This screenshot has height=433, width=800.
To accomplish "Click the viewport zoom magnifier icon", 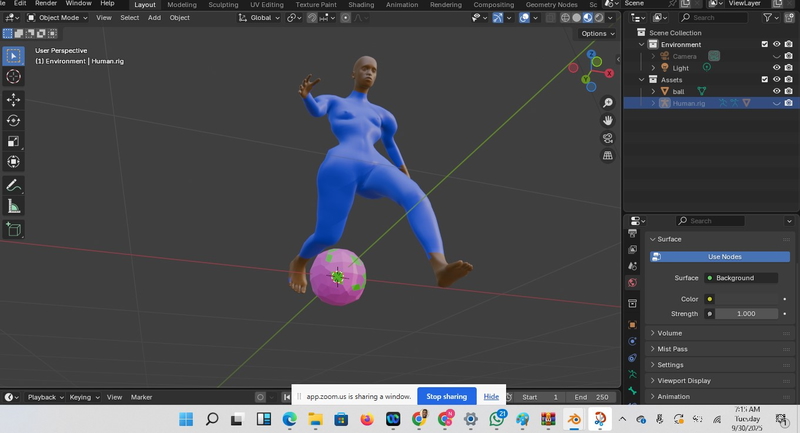I will pos(607,103).
